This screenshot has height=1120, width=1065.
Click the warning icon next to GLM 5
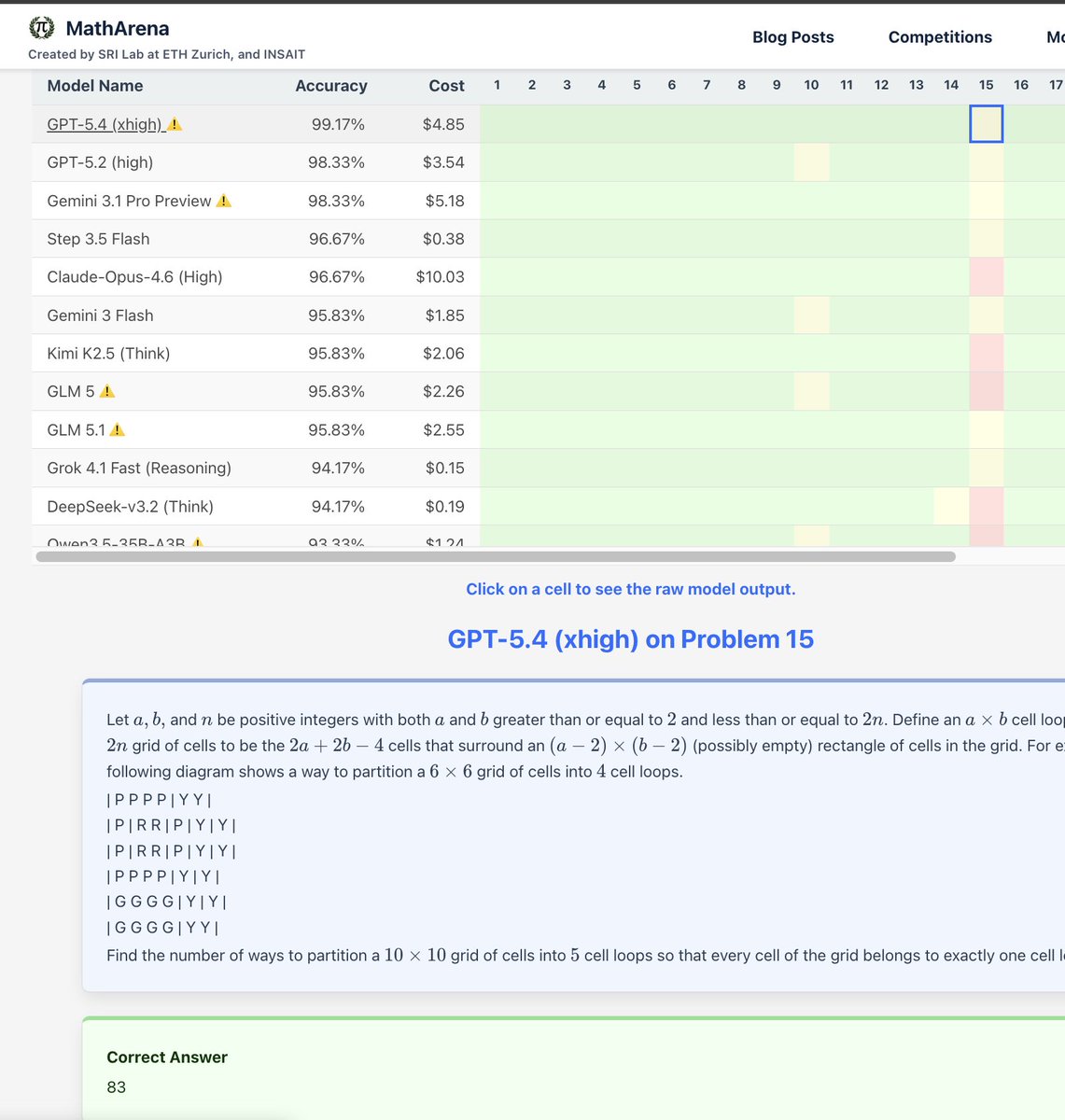coord(107,391)
